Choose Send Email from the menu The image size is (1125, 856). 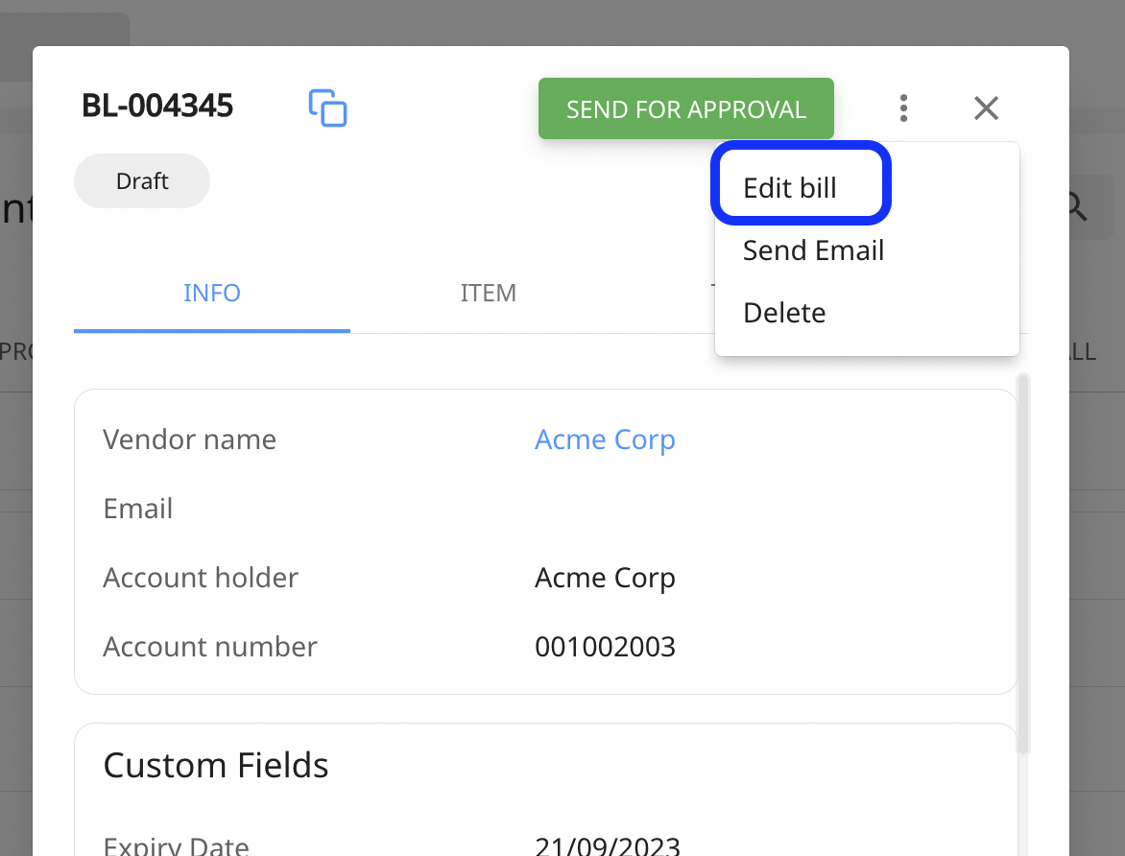click(813, 250)
